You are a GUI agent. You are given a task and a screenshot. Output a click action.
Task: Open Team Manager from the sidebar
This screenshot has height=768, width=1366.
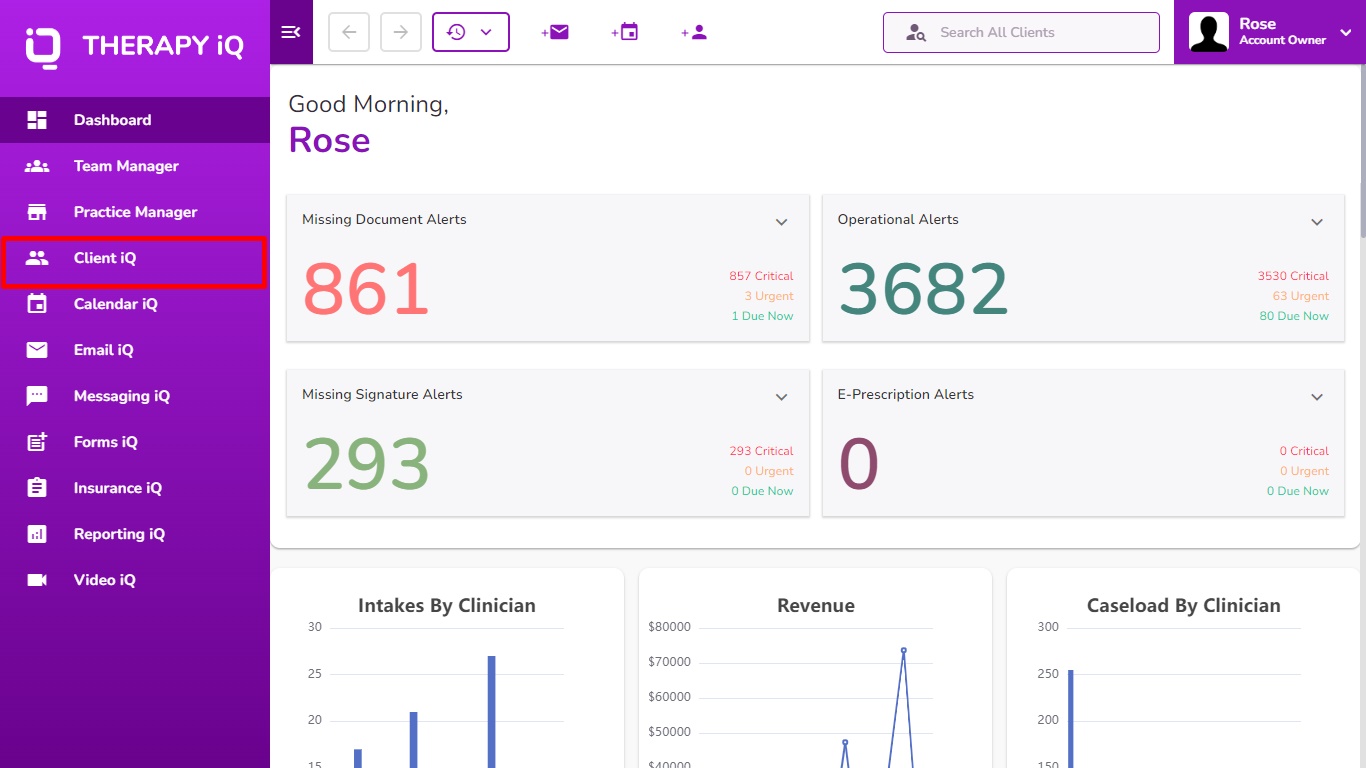126,166
